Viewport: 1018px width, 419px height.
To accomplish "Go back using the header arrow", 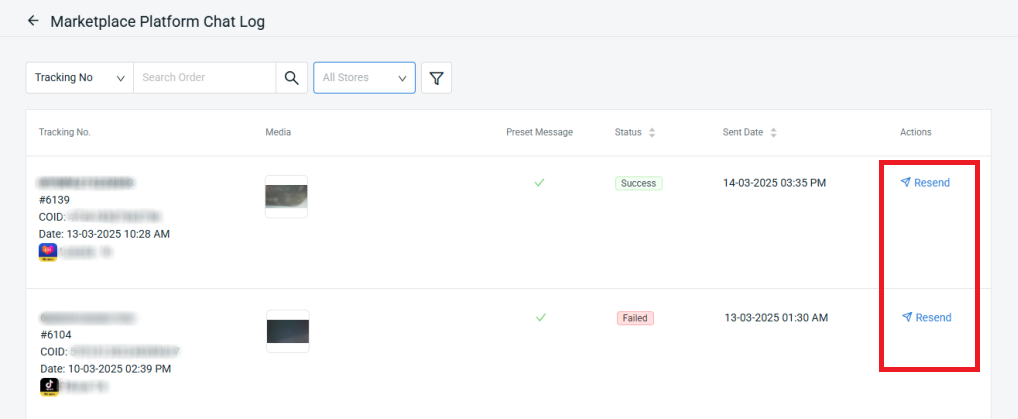I will (33, 21).
